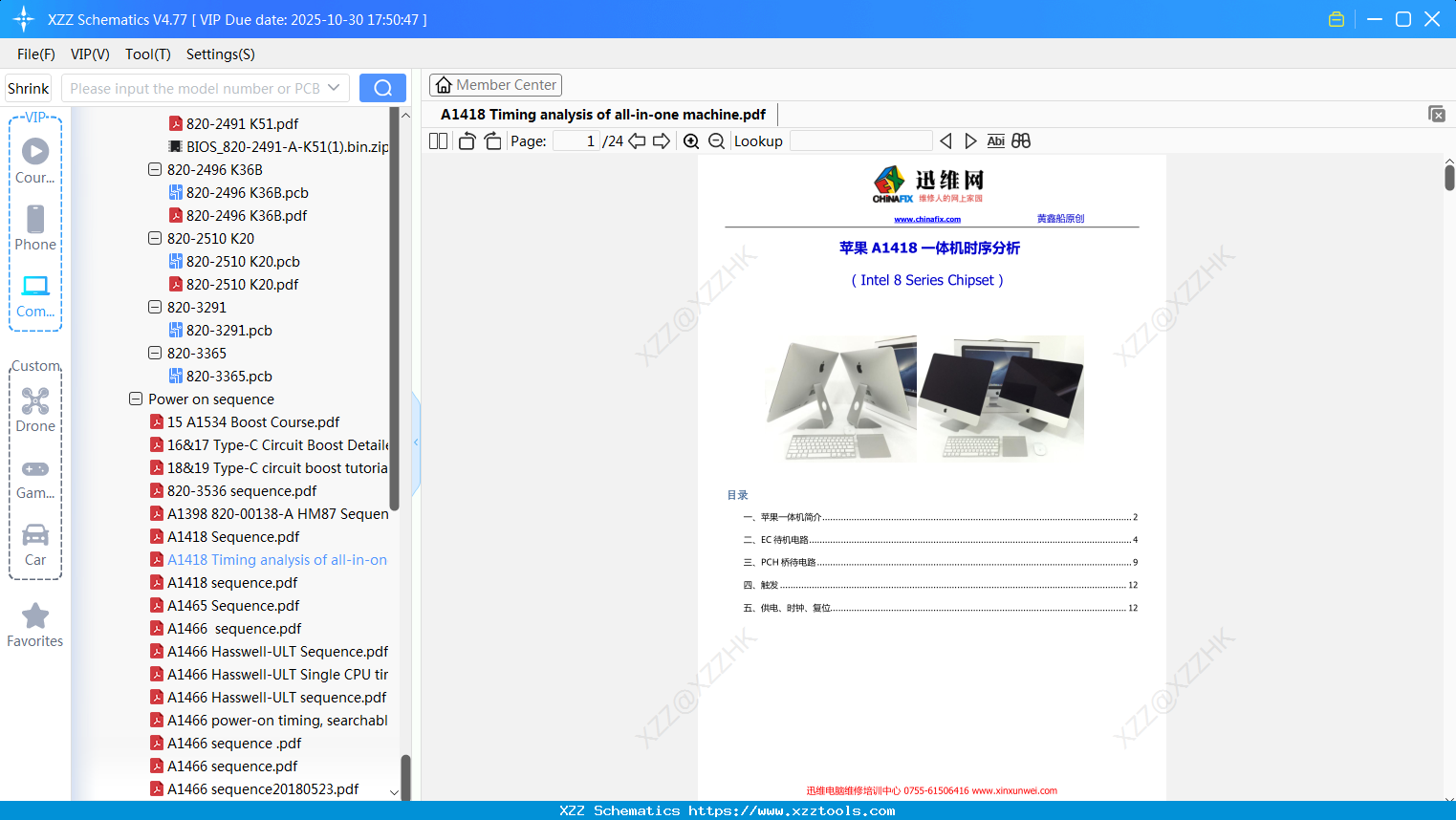This screenshot has height=820, width=1456.
Task: Open 820-2491 K51.pdf file
Action: [x=233, y=124]
